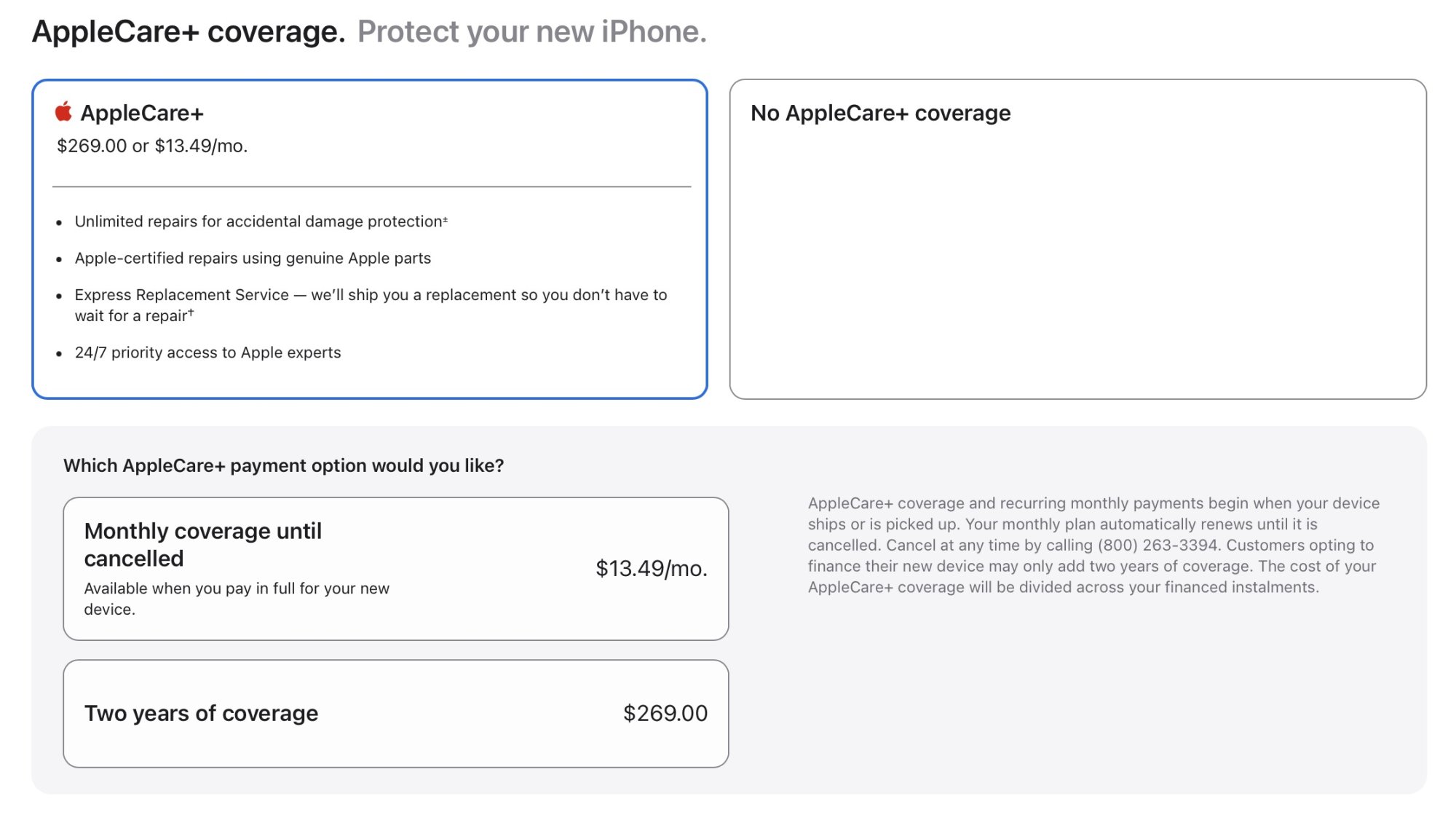Click the 'Which AppleCare+ payment option' question heading

point(283,466)
